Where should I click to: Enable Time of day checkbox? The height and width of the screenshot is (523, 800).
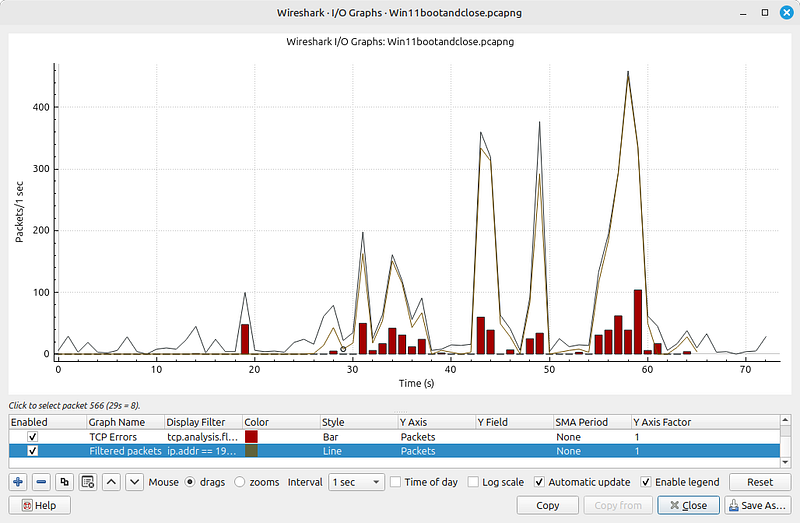395,482
